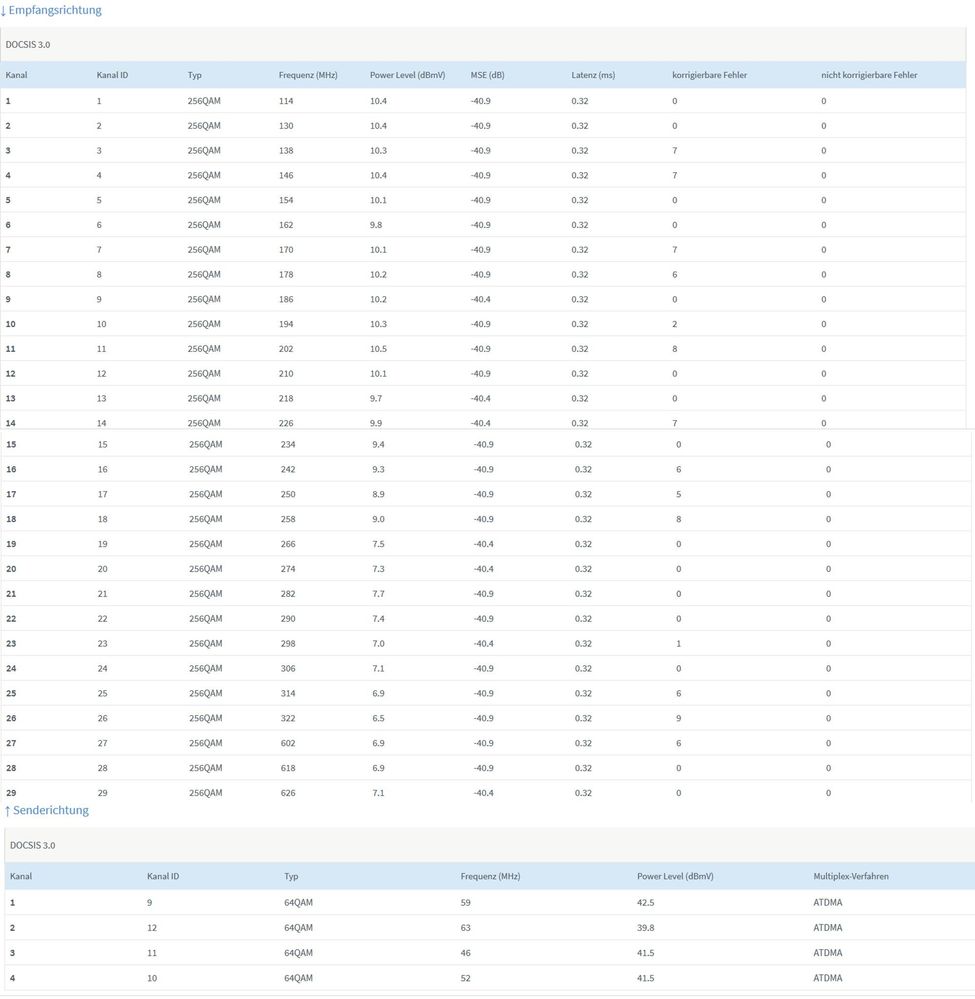Click the 242 frequency value

[288, 470]
